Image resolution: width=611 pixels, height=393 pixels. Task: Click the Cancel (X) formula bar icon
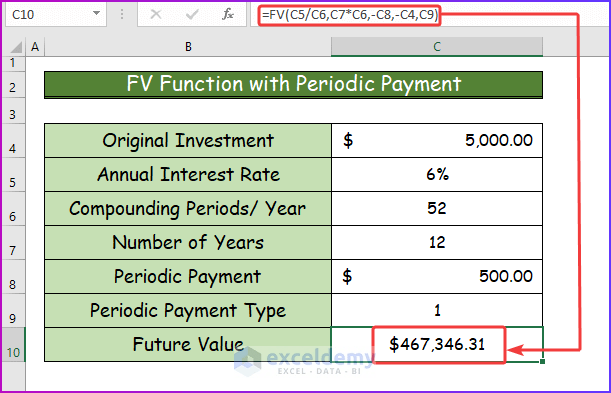(x=156, y=15)
